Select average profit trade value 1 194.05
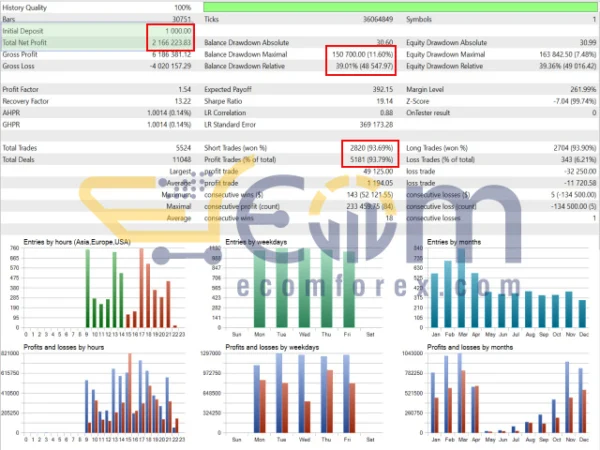 [x=380, y=183]
